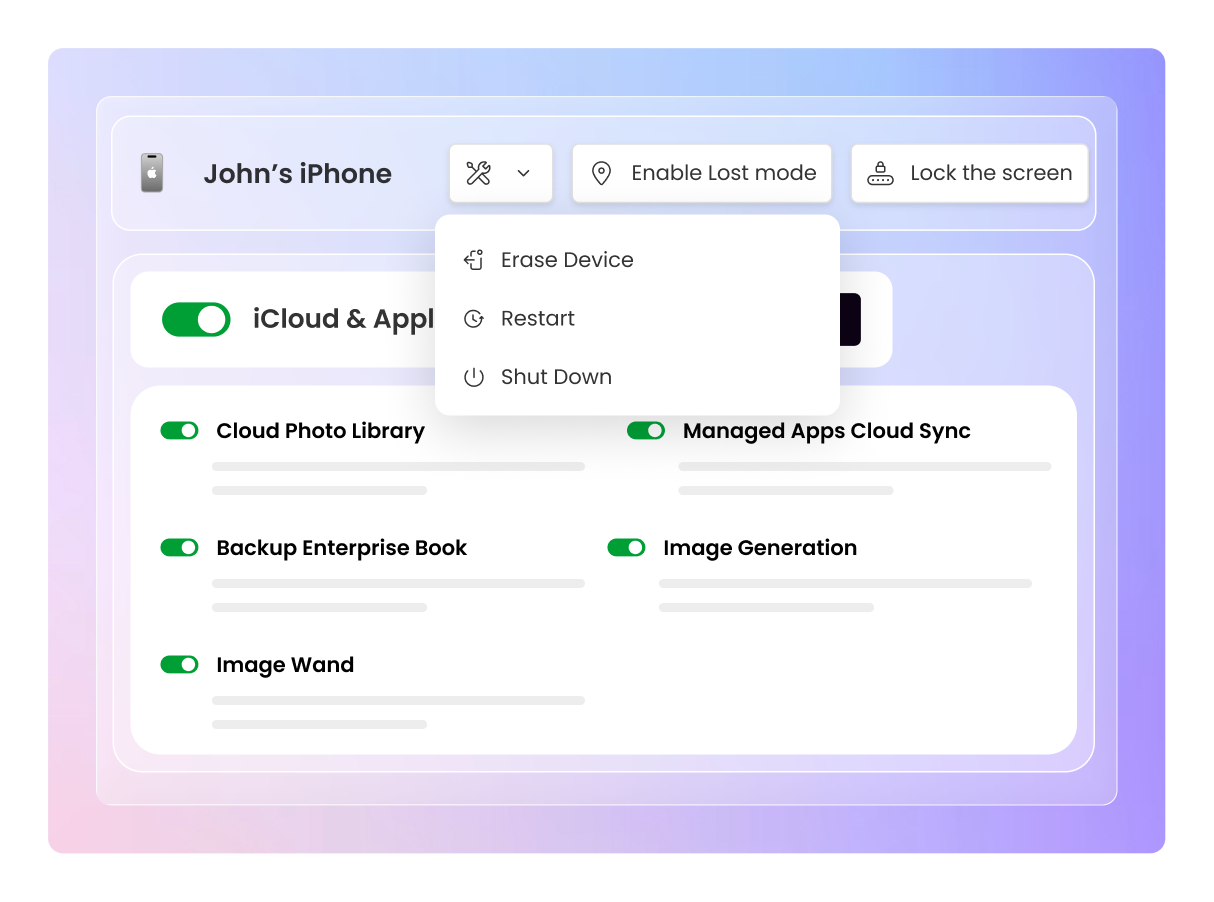The image size is (1214, 902).
Task: Select Erase Device from the menu
Action: [x=567, y=260]
